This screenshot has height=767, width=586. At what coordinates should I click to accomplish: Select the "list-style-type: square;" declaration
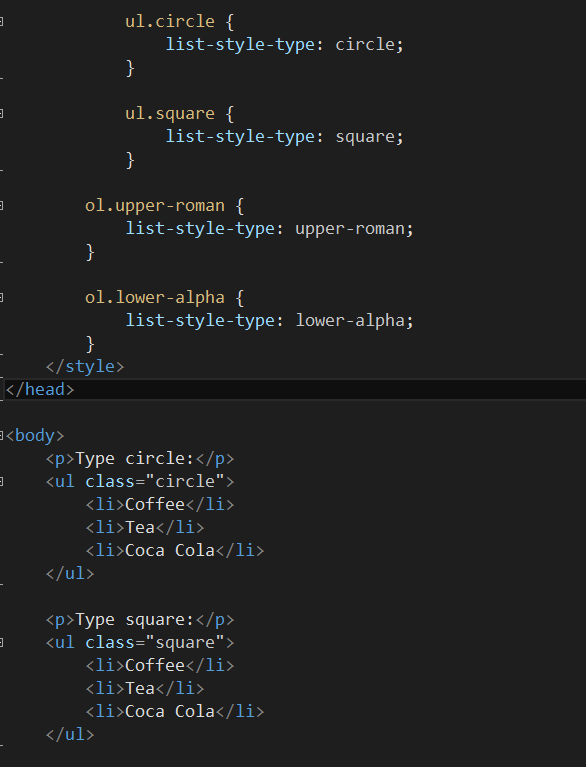tap(284, 136)
